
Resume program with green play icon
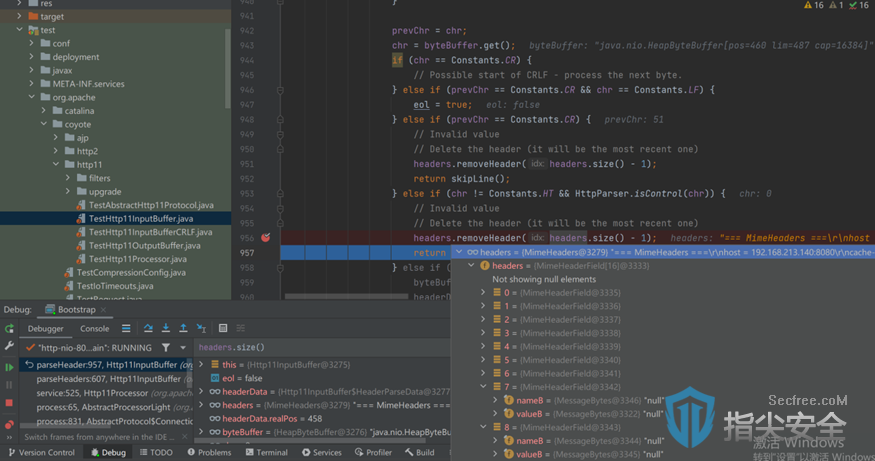(9, 367)
